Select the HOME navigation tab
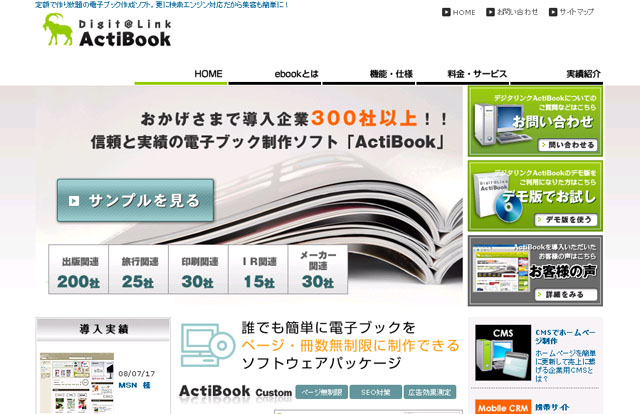This screenshot has height=414, width=640. 181,75
